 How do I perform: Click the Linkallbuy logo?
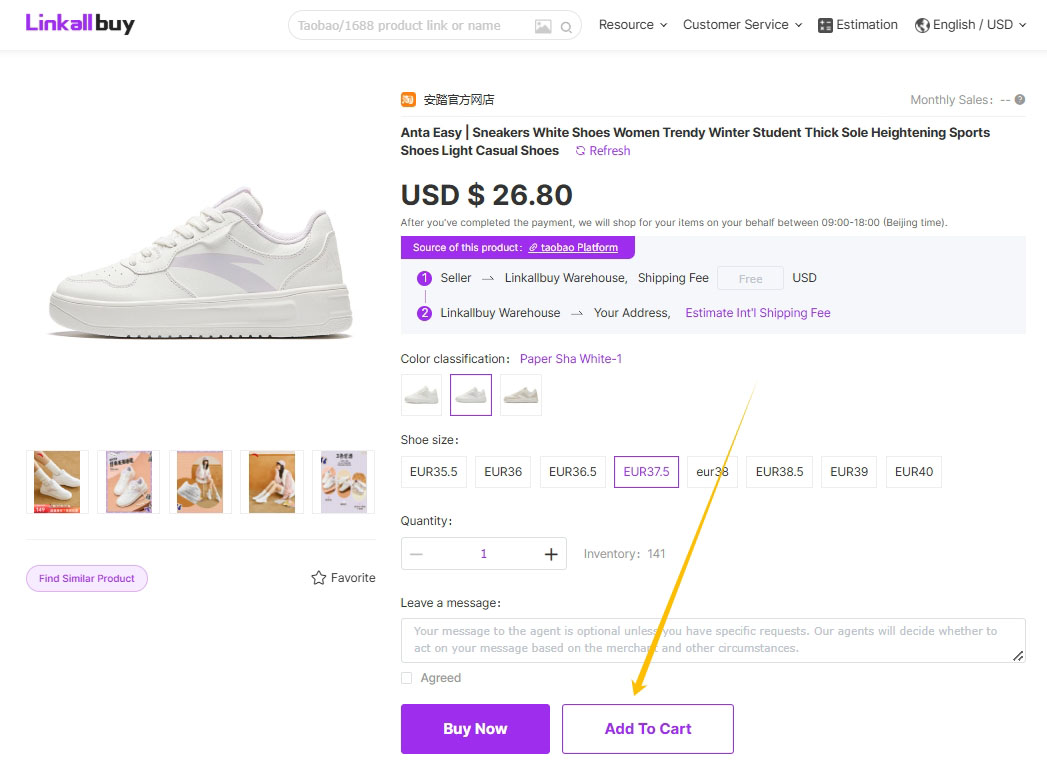point(80,23)
